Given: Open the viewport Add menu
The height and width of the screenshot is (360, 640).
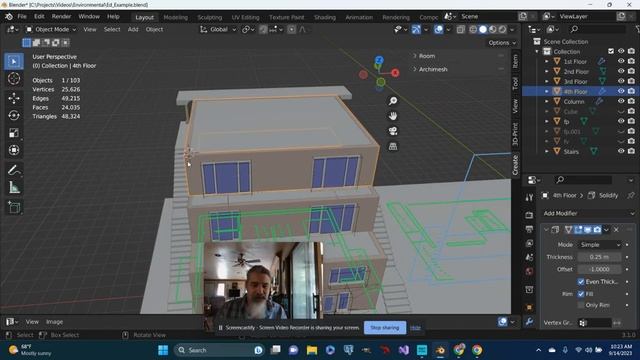Looking at the screenshot, I should [x=133, y=29].
